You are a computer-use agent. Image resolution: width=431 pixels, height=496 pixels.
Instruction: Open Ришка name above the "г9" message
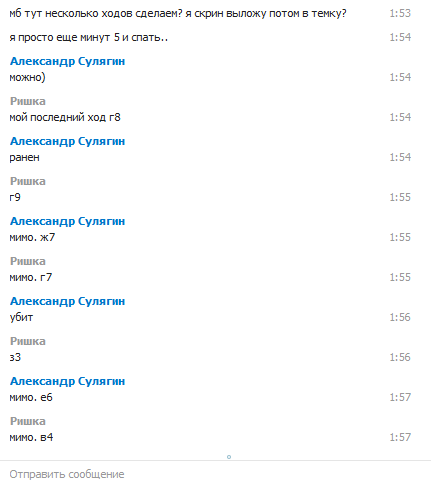[x=28, y=181]
